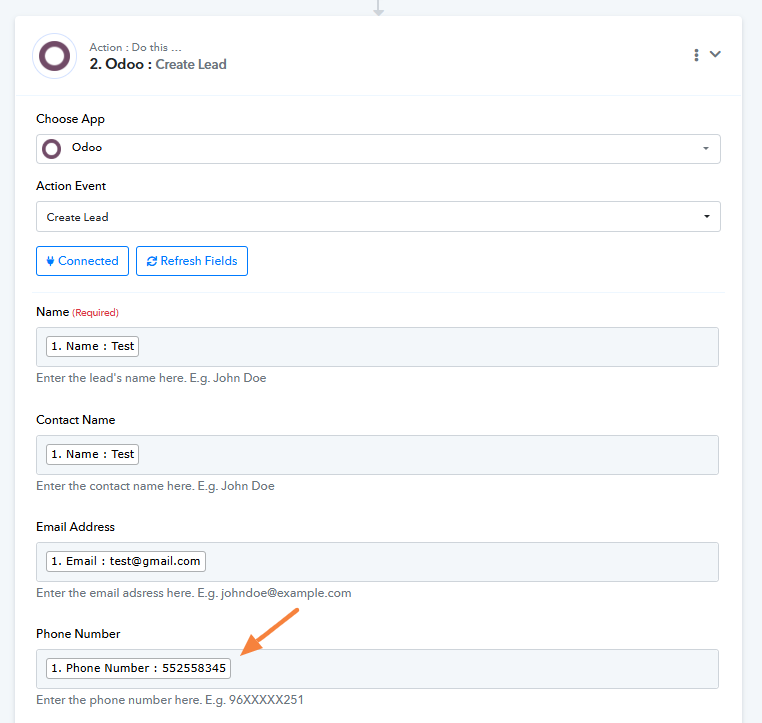Click the caret arrow of Choose App
The width and height of the screenshot is (762, 723).
point(705,149)
